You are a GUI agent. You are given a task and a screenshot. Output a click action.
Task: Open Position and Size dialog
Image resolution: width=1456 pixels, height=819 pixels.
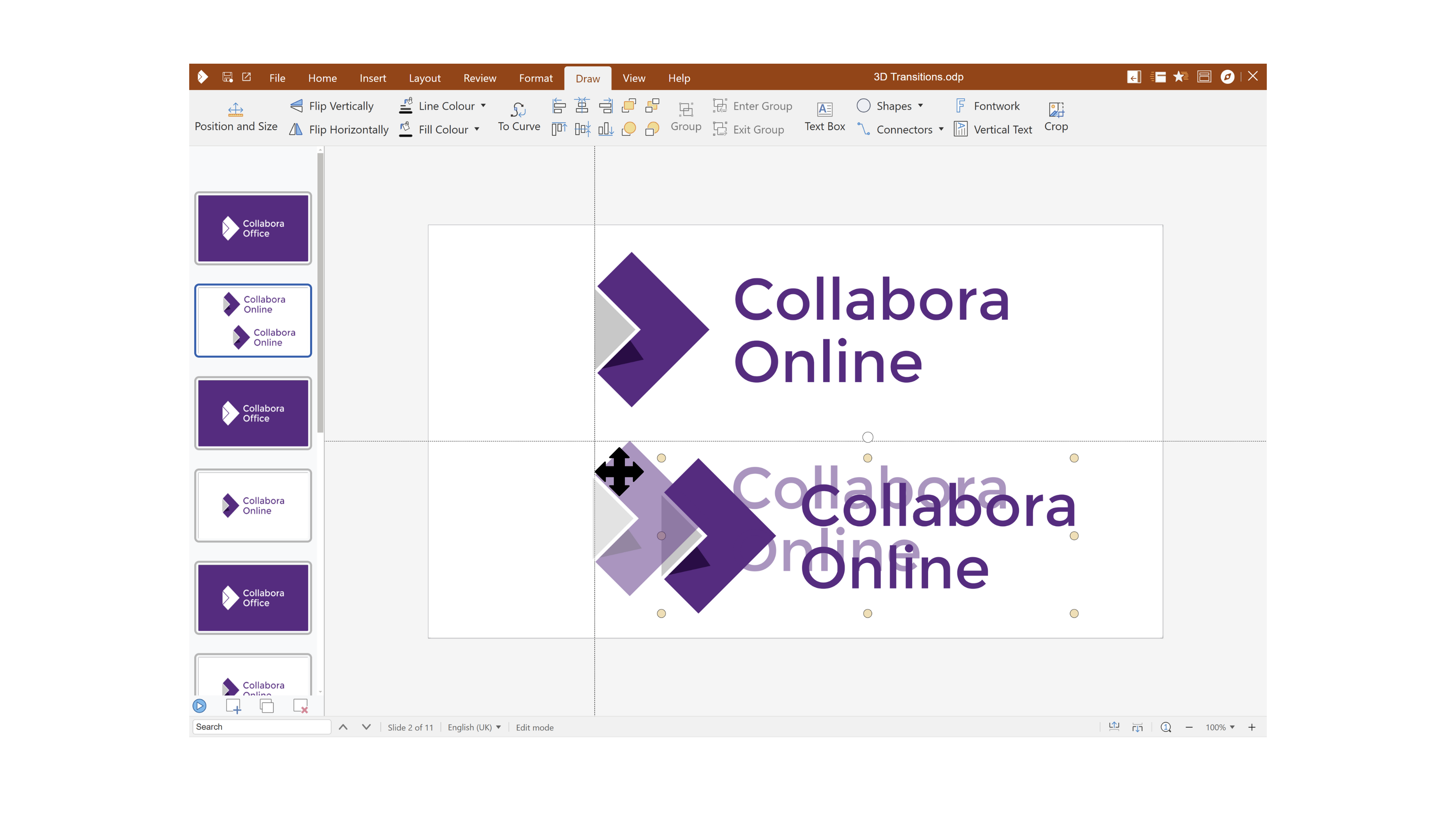(x=236, y=116)
